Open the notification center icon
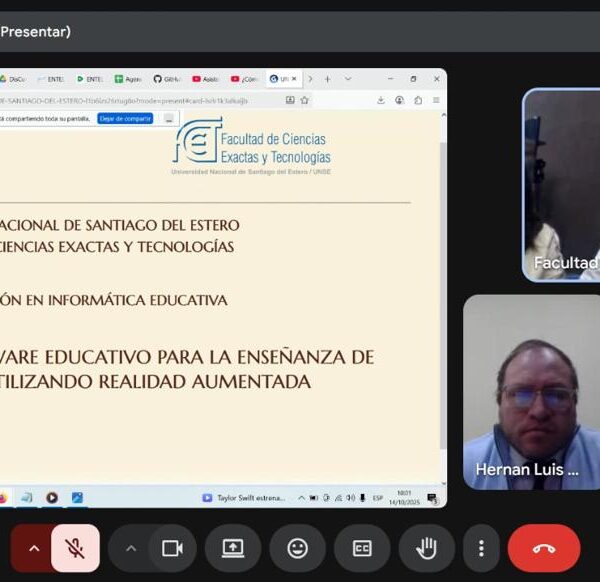Screen dimensions: 600x582 (x=432, y=498)
